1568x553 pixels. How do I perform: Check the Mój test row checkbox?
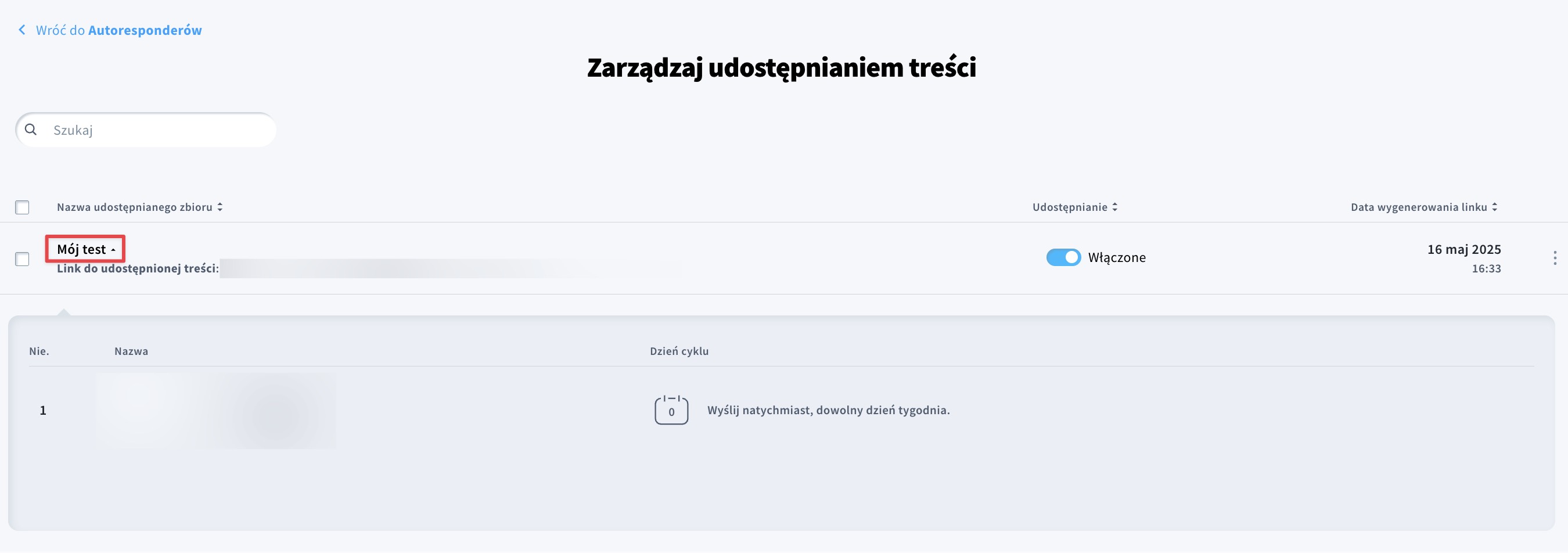[x=23, y=259]
